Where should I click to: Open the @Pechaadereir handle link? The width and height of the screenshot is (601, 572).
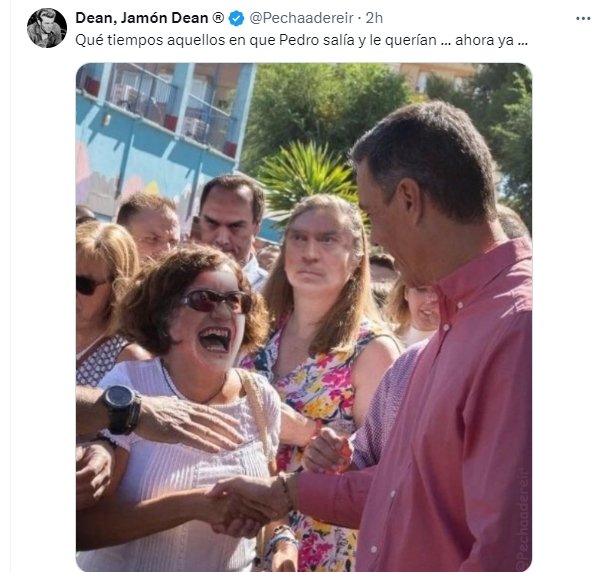302,18
